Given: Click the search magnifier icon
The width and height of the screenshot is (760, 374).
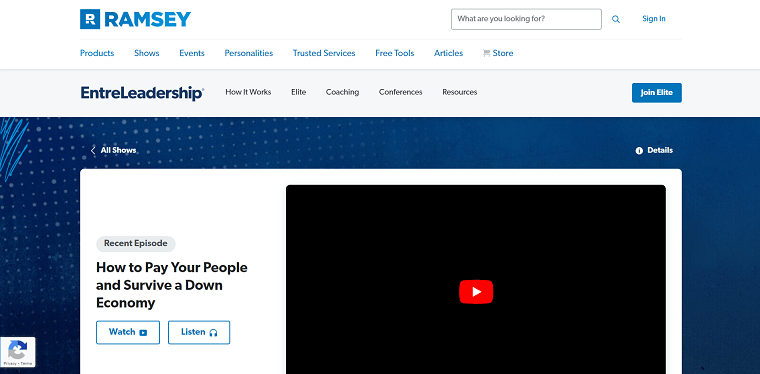Looking at the screenshot, I should click(x=616, y=19).
